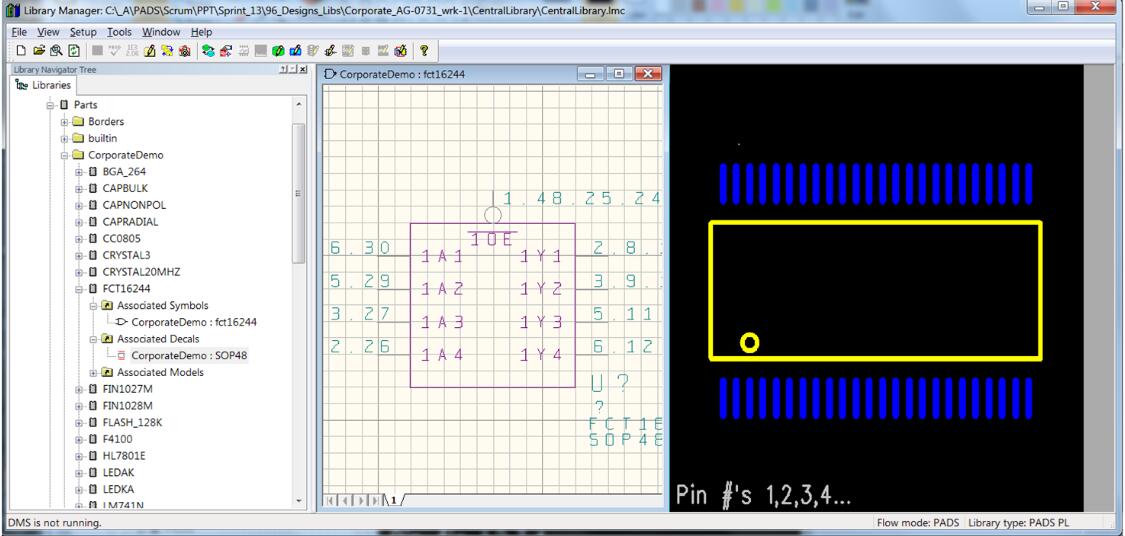Click the colorful cube with pencil icon
The width and height of the screenshot is (1125, 536).
(400, 51)
